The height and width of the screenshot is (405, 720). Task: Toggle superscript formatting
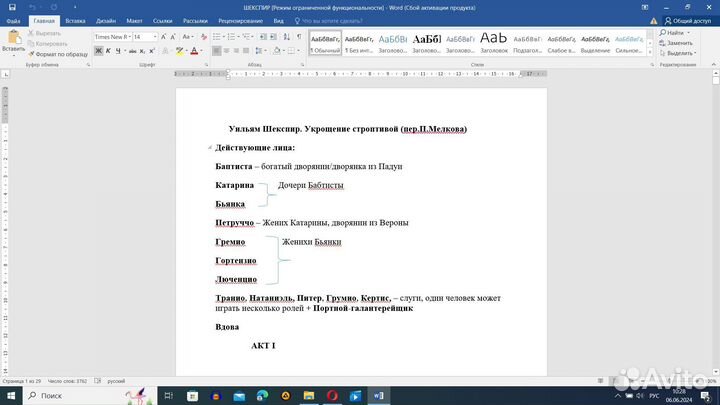tap(152, 51)
